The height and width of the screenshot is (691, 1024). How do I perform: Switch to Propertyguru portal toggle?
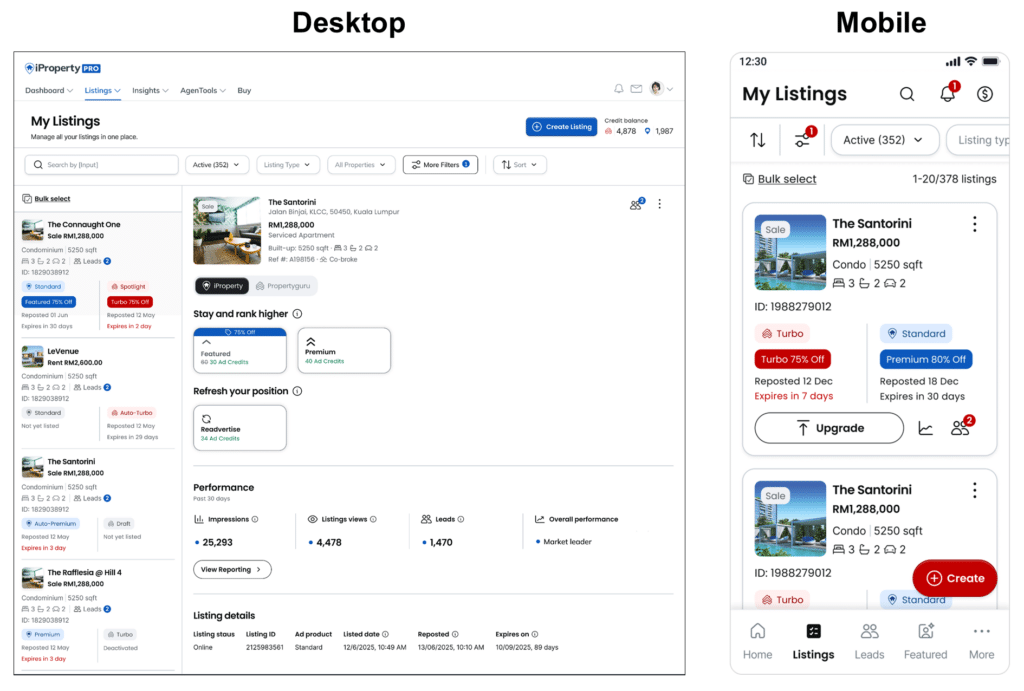point(284,286)
